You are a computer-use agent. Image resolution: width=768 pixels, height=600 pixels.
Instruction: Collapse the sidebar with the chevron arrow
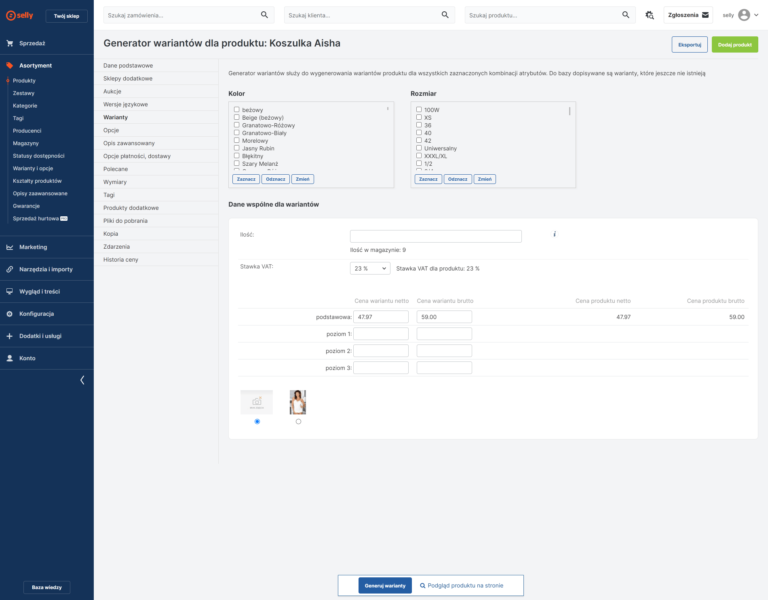click(82, 380)
